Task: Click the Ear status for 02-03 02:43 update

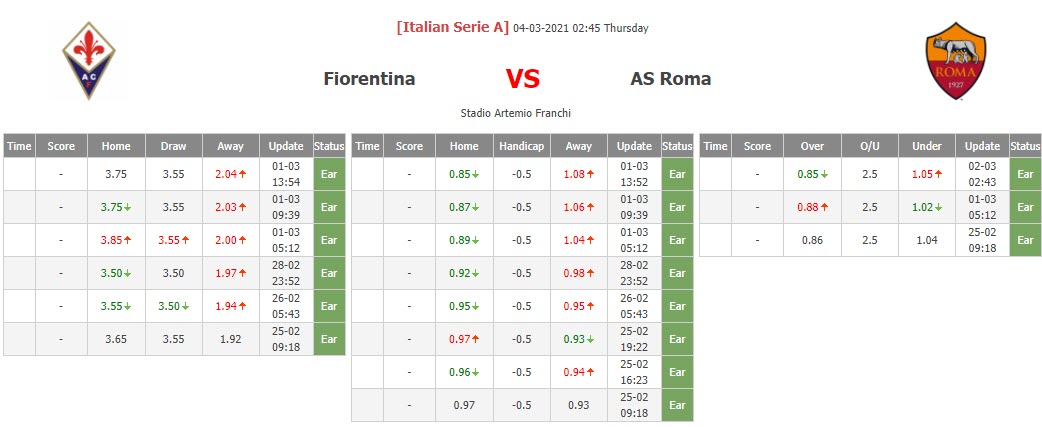Action: point(1025,174)
